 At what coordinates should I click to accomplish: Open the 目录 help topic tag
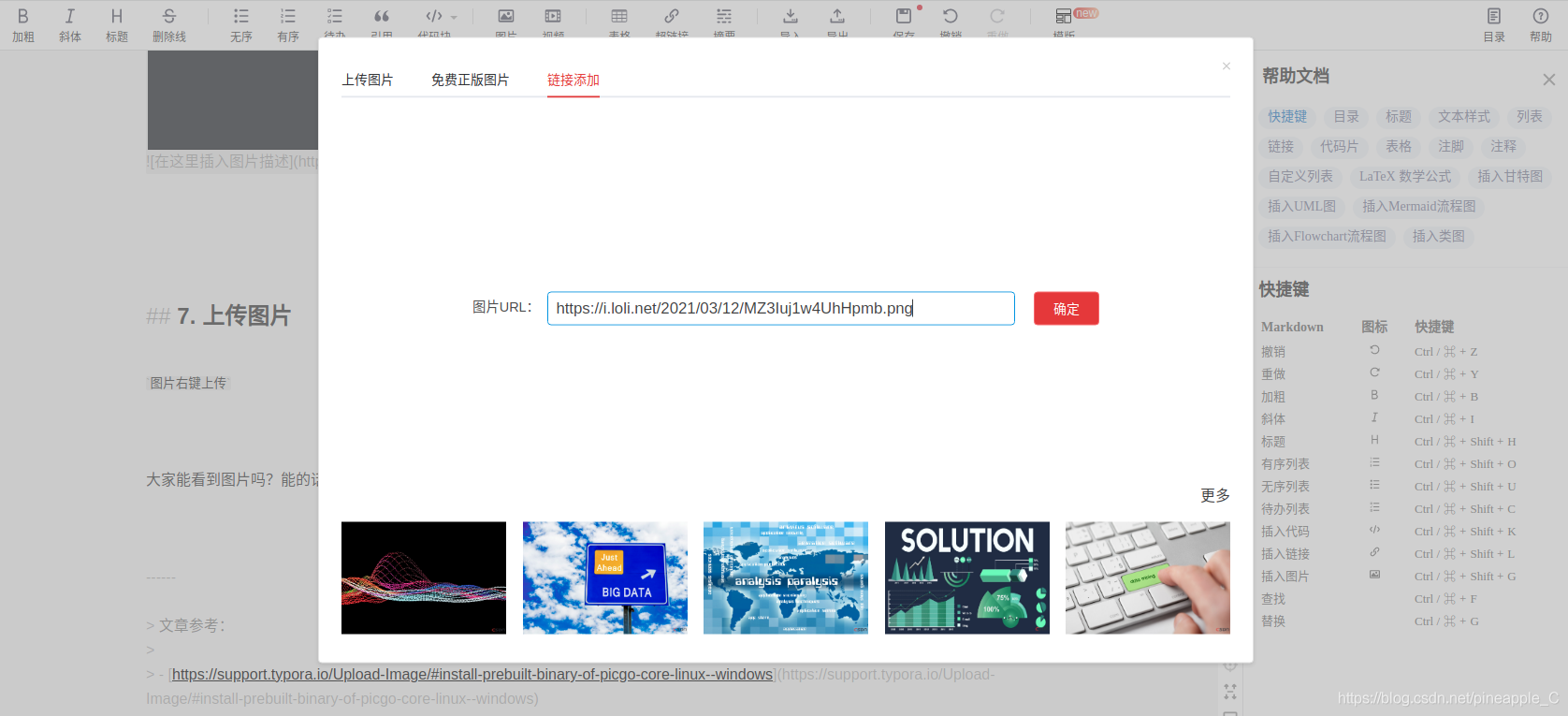(1346, 117)
